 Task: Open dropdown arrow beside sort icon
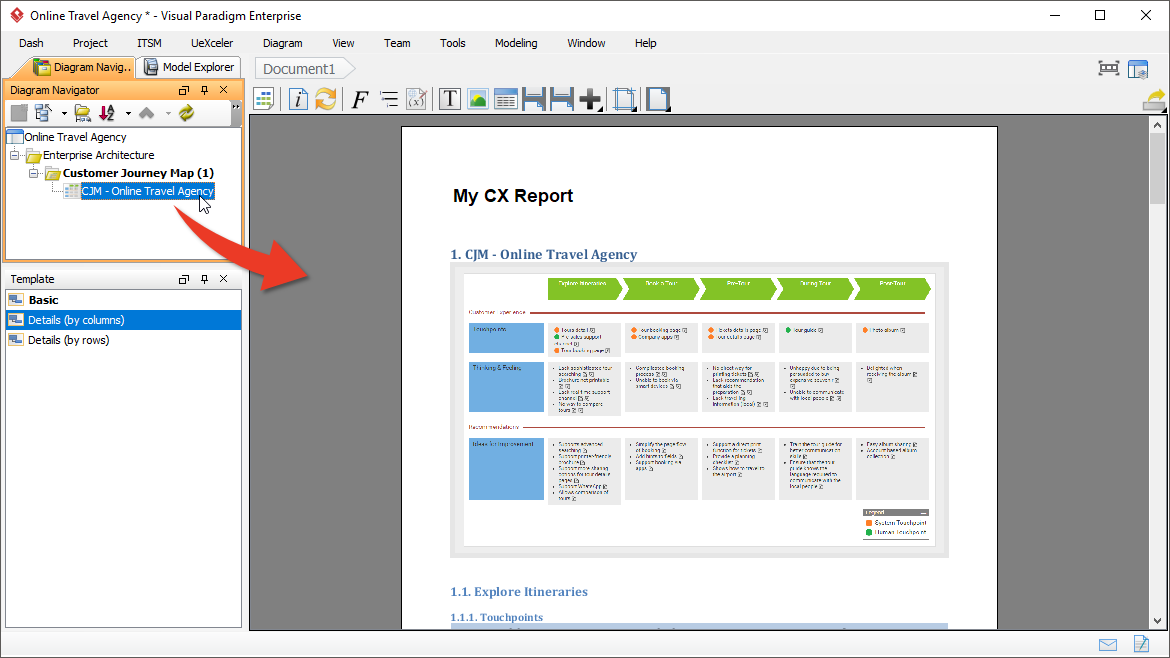pos(128,113)
